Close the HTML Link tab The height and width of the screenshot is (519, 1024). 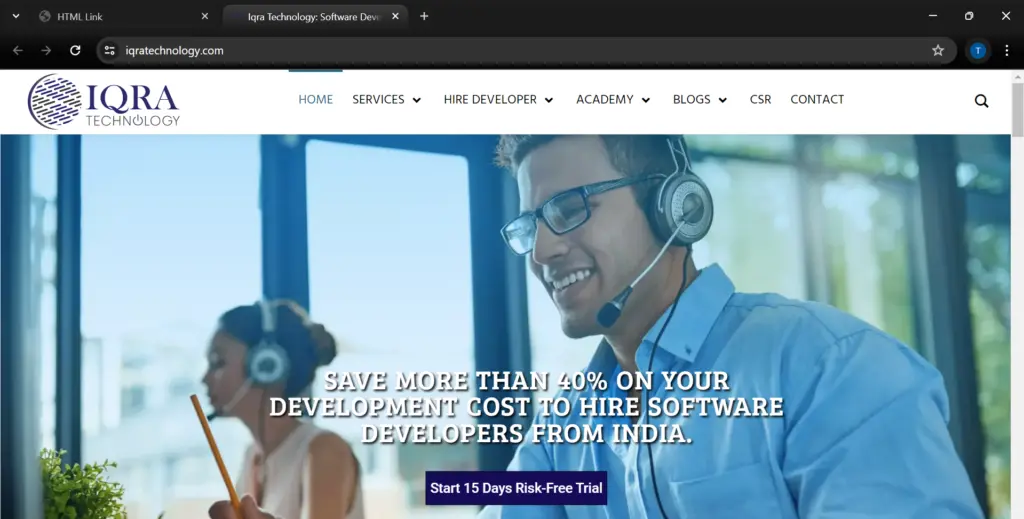(204, 16)
